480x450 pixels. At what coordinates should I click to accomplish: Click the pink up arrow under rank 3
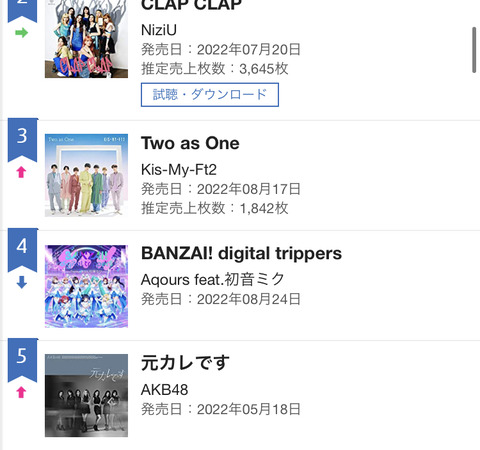(x=21, y=172)
